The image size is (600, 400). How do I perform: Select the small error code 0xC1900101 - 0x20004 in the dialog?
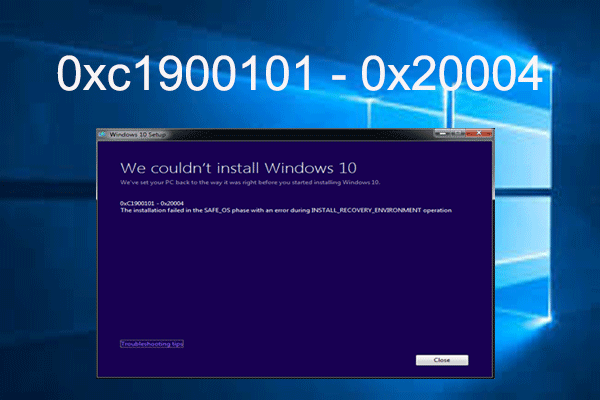[x=152, y=203]
